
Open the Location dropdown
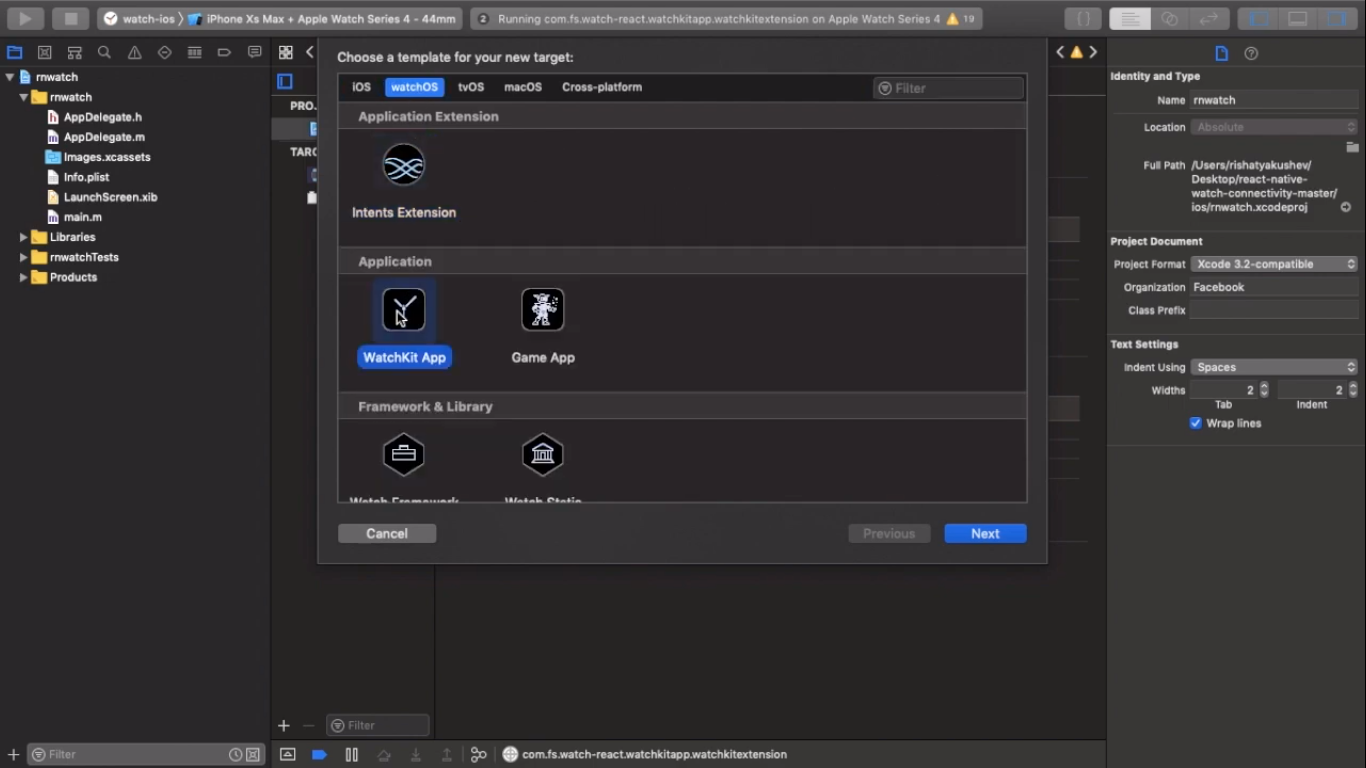pos(1274,127)
